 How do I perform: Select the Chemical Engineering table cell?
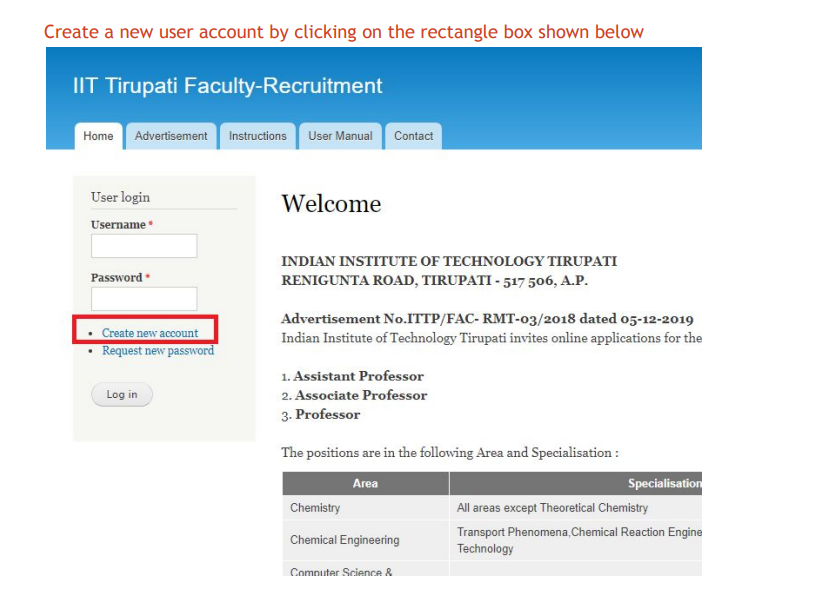click(366, 540)
